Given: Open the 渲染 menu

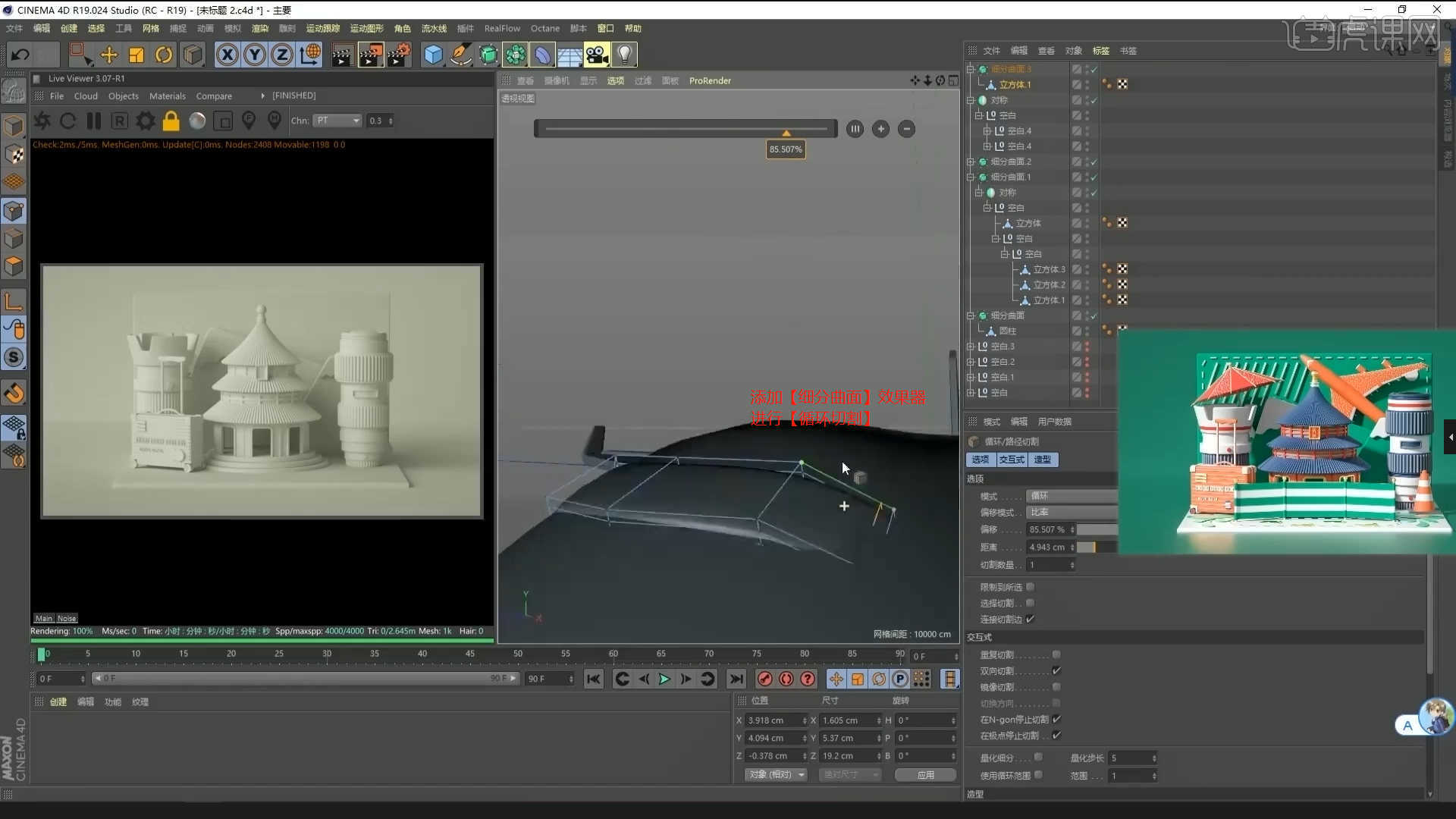Looking at the screenshot, I should click(260, 28).
